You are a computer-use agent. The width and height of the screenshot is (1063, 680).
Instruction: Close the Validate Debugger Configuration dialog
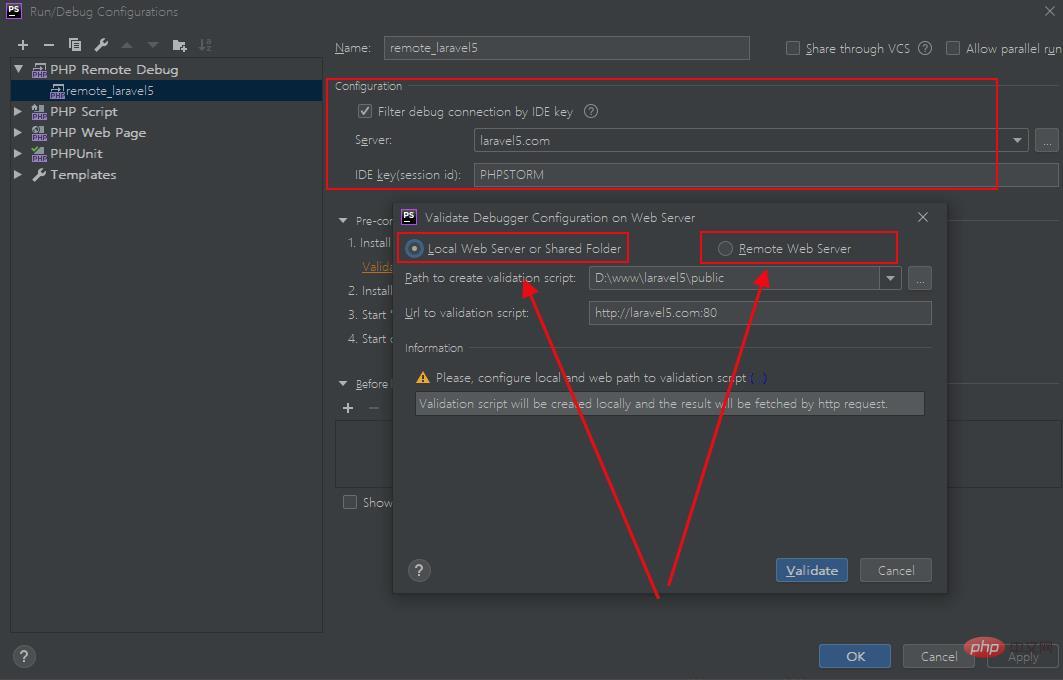pos(923,217)
